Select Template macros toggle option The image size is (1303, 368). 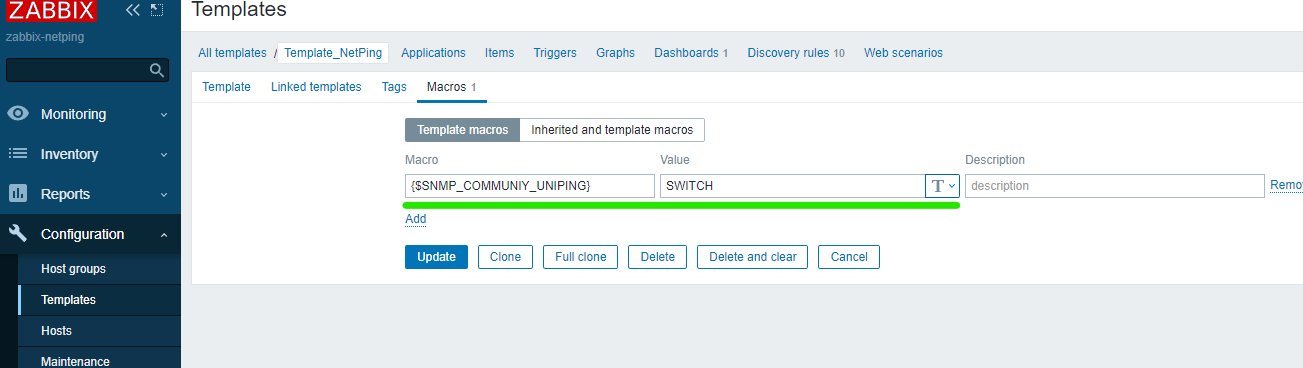(x=462, y=130)
